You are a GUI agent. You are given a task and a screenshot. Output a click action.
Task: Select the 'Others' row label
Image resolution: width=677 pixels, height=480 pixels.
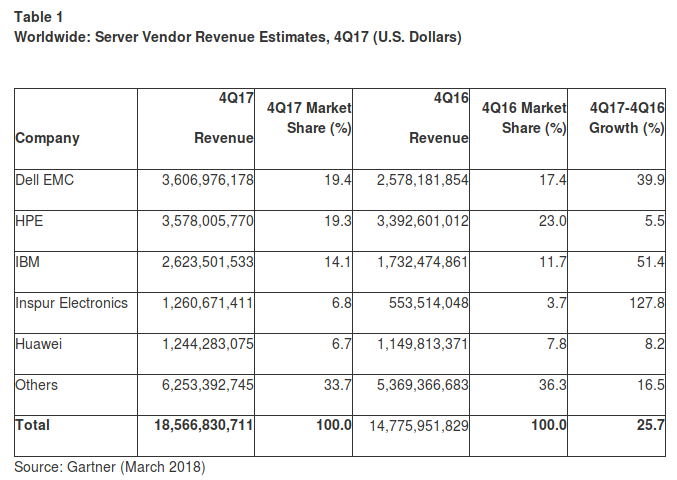(x=36, y=385)
